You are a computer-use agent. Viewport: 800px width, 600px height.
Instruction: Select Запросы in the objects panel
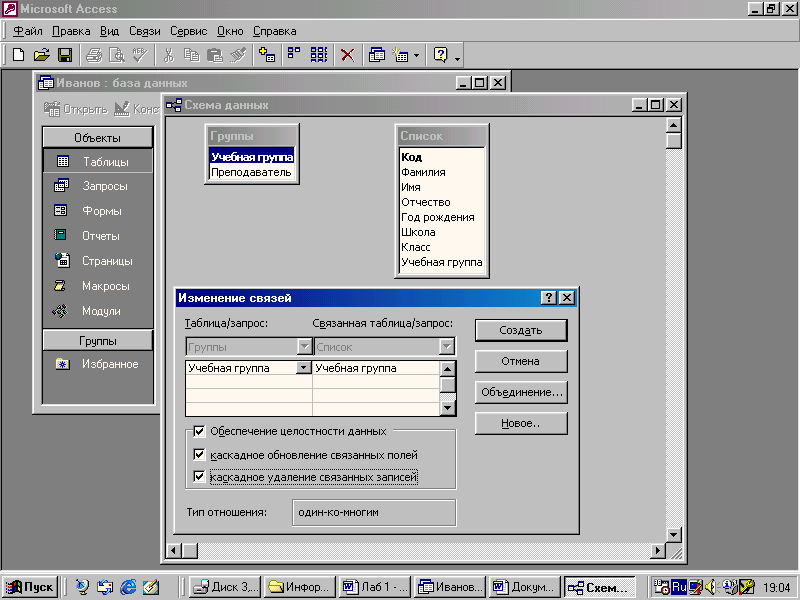pyautogui.click(x=97, y=186)
